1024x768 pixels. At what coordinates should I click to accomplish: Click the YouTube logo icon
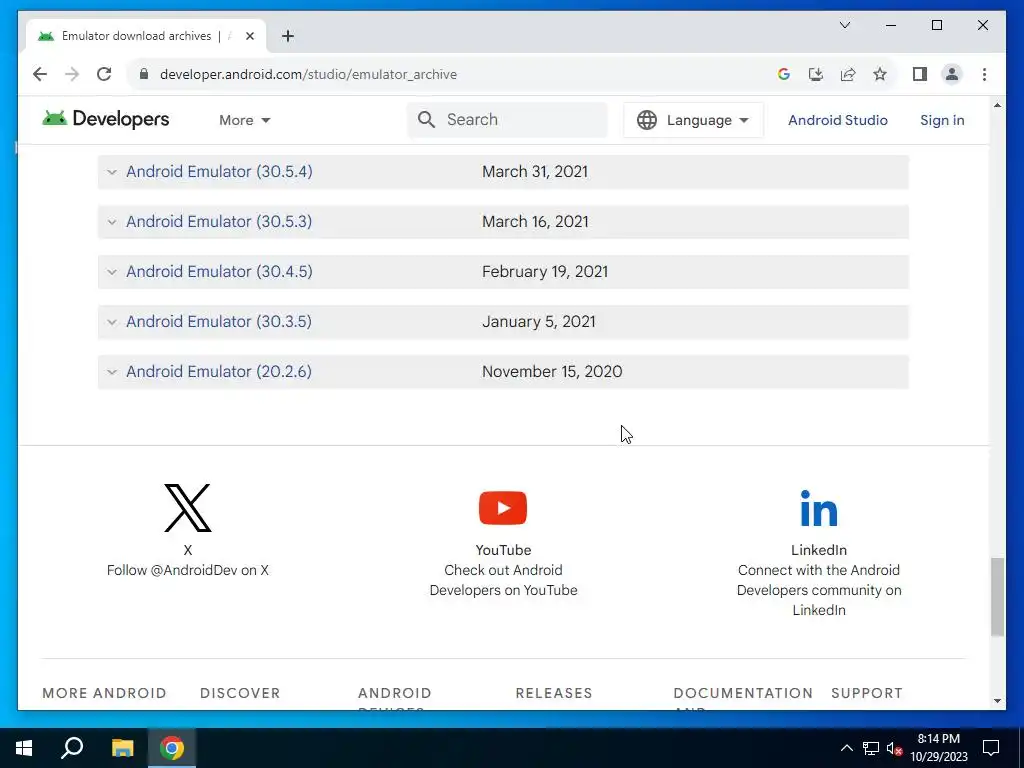(503, 507)
